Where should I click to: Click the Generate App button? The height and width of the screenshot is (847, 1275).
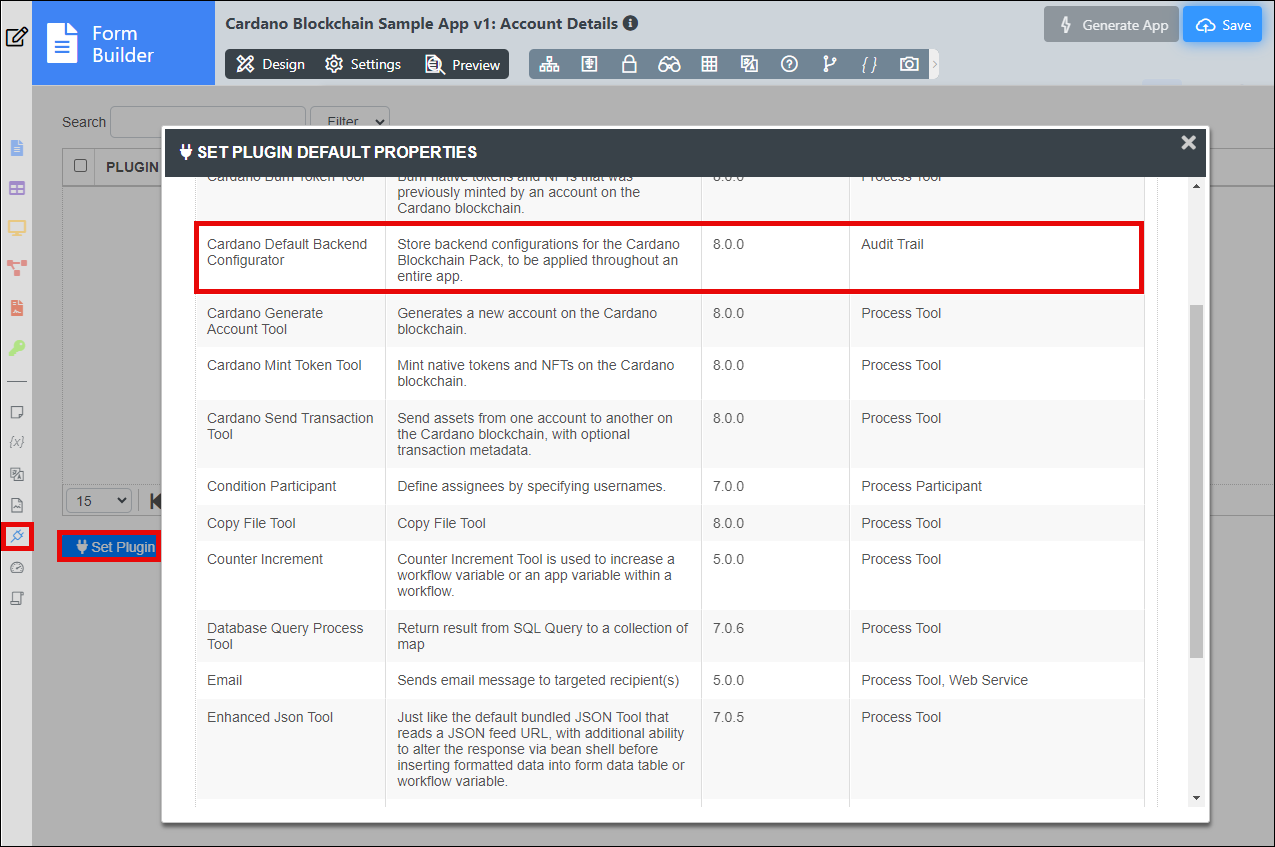tap(1111, 25)
